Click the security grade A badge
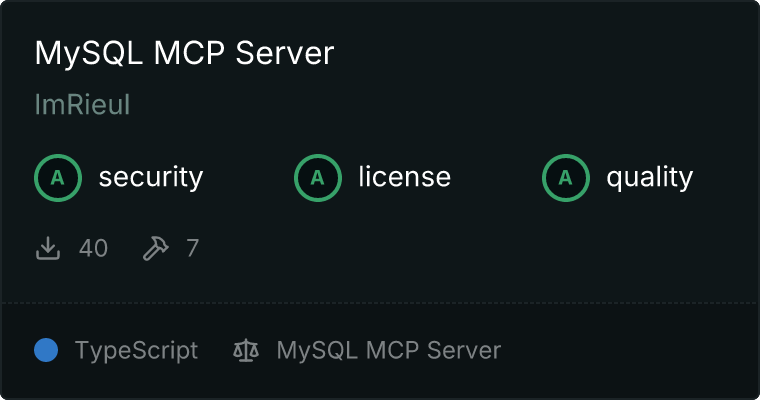This screenshot has width=760, height=400. (x=58, y=178)
